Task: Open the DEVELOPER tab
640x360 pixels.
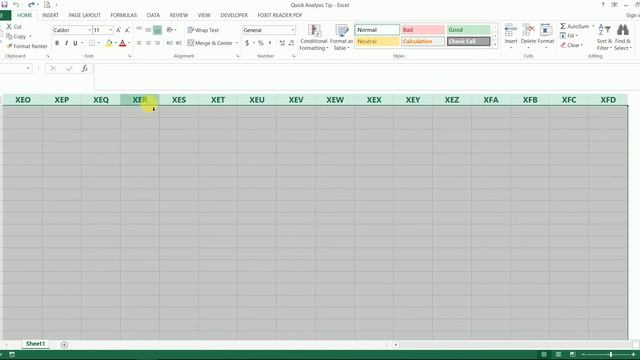Action: (234, 15)
